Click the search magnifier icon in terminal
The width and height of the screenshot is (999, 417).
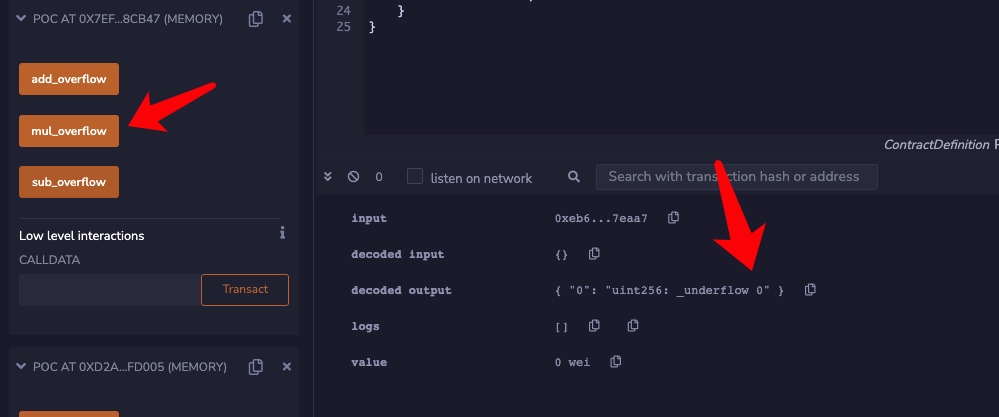[574, 177]
